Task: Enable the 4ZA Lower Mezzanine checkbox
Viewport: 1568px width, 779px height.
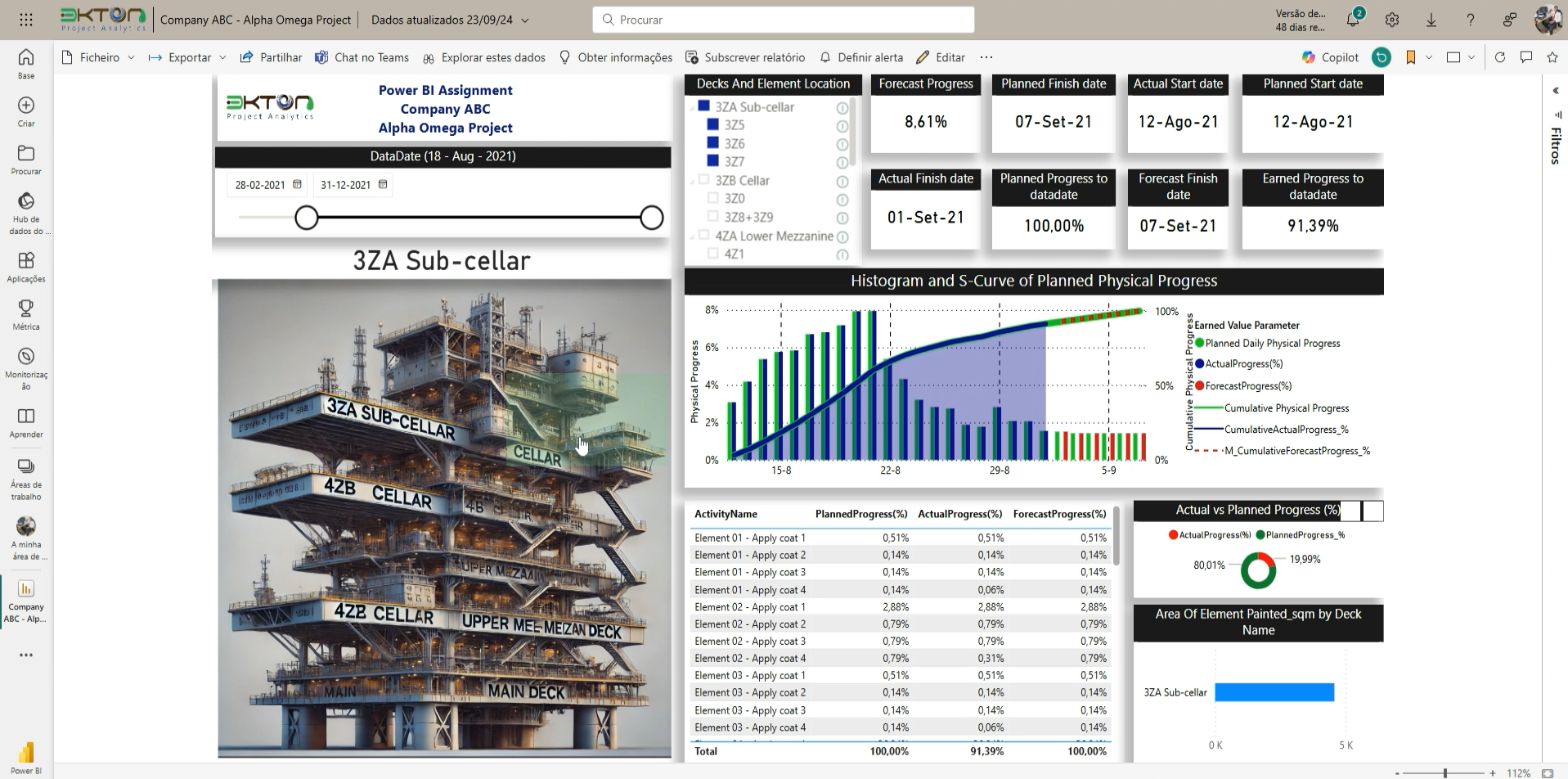Action: tap(705, 236)
